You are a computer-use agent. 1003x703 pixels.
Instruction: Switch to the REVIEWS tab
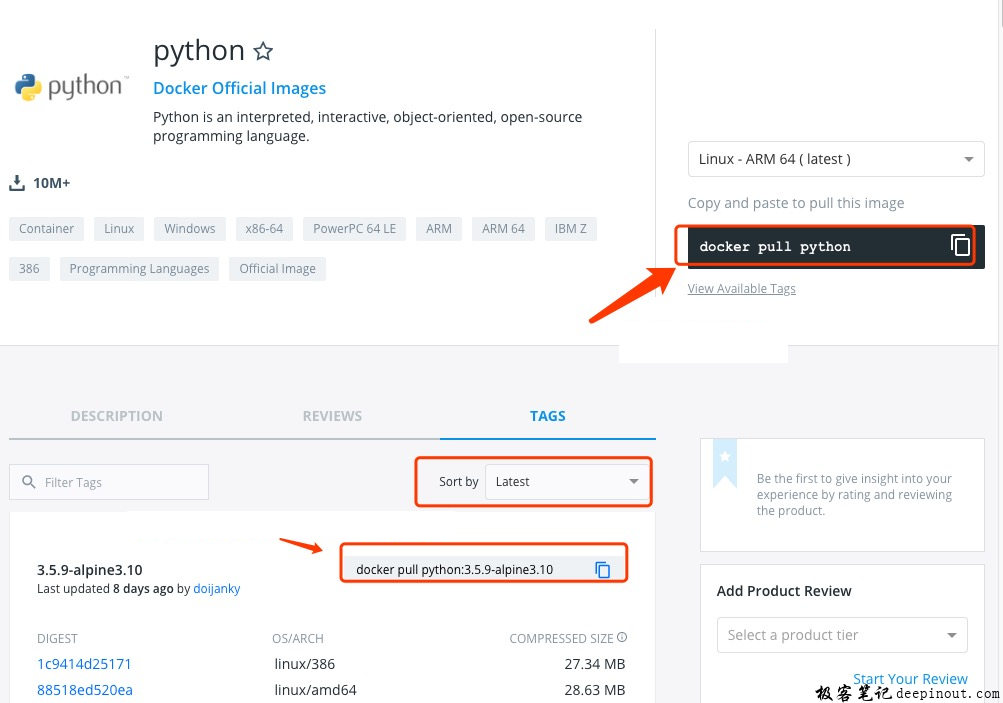coord(332,415)
